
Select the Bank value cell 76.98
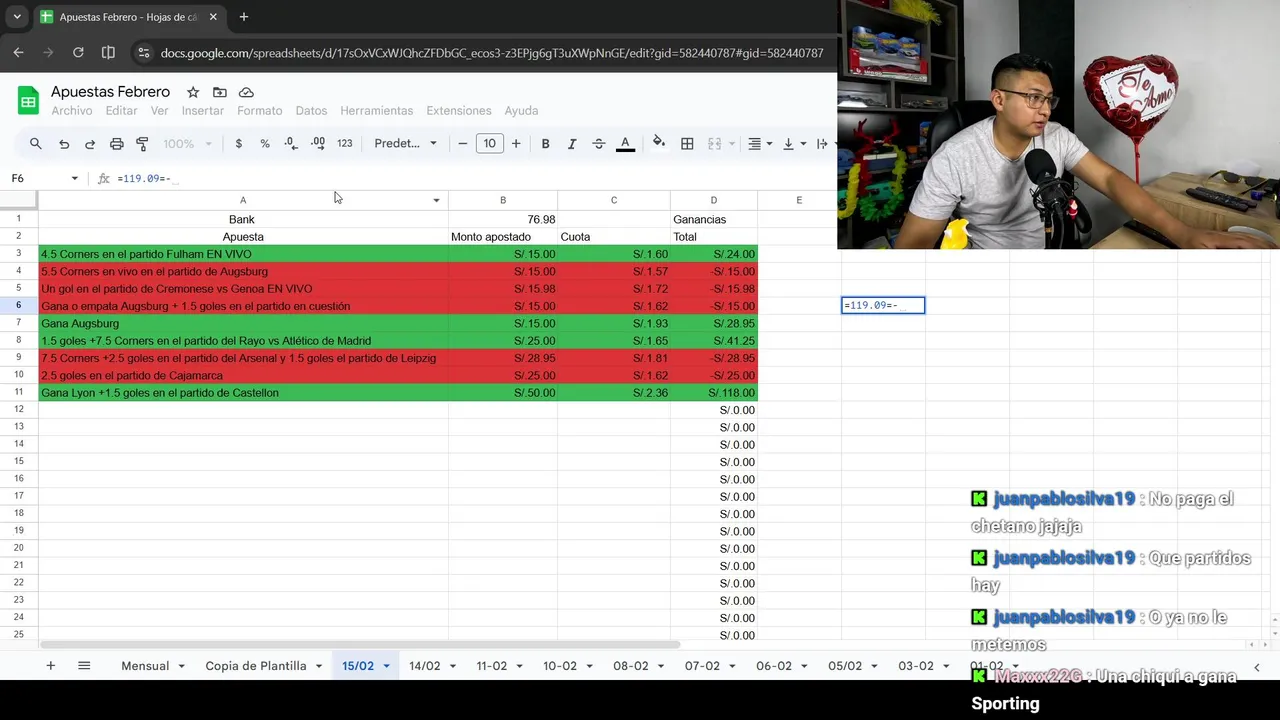tap(503, 219)
